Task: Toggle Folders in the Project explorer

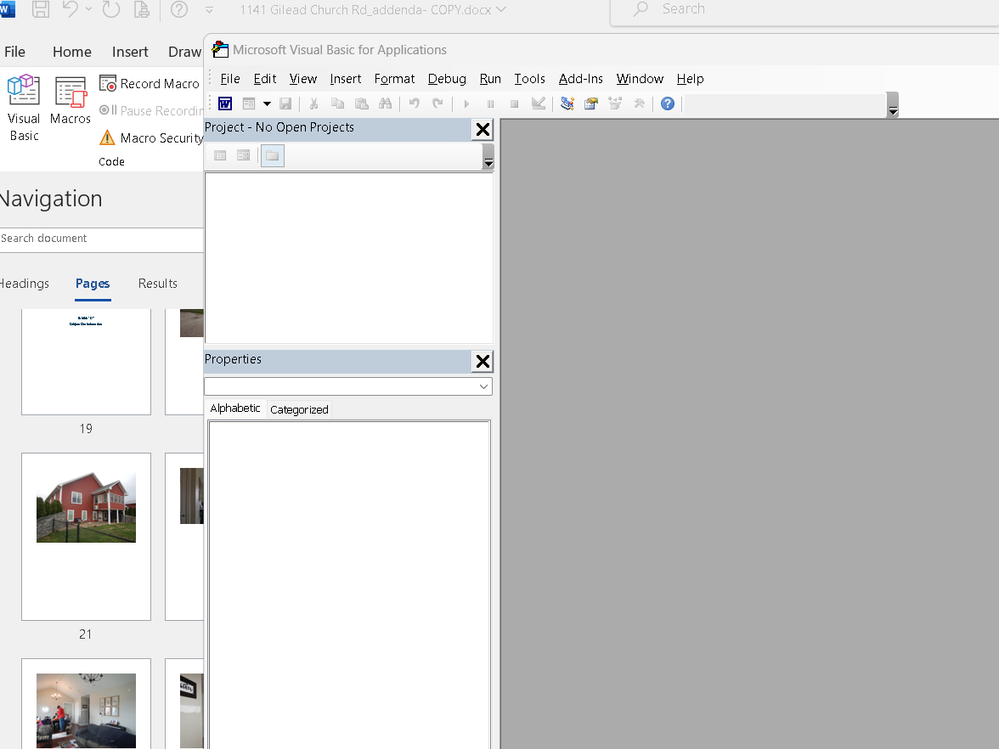Action: [272, 155]
